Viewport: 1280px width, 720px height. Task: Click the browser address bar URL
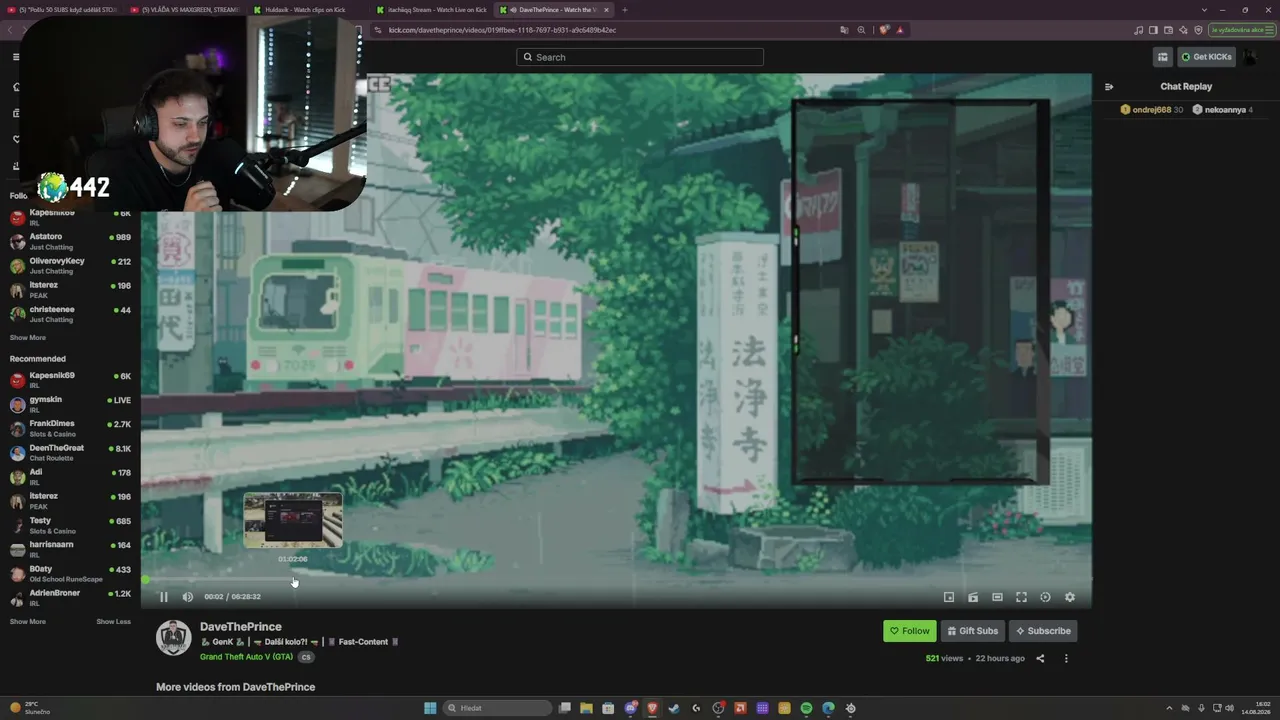502,30
